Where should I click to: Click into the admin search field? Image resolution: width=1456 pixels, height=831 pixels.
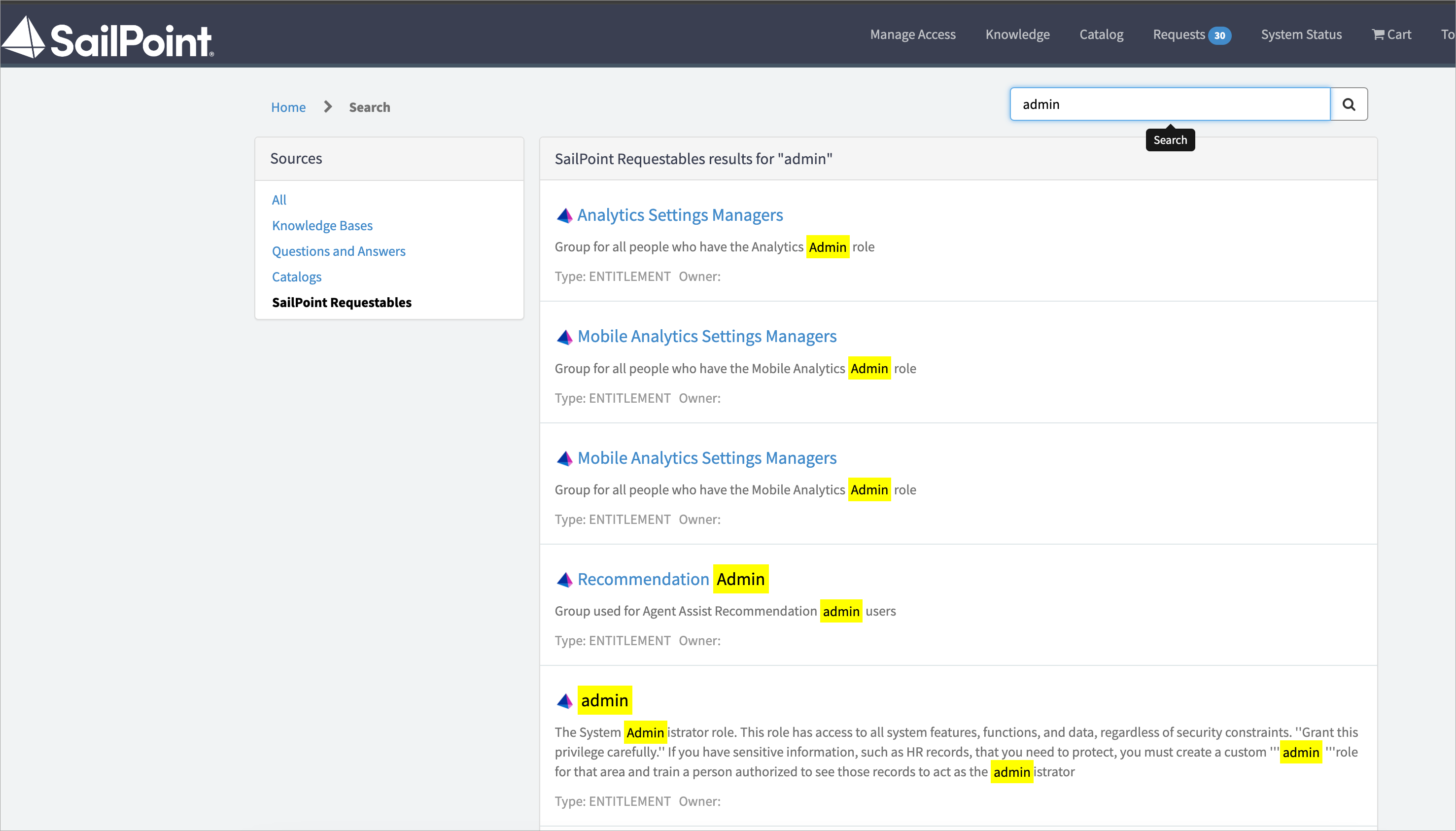coord(1170,104)
